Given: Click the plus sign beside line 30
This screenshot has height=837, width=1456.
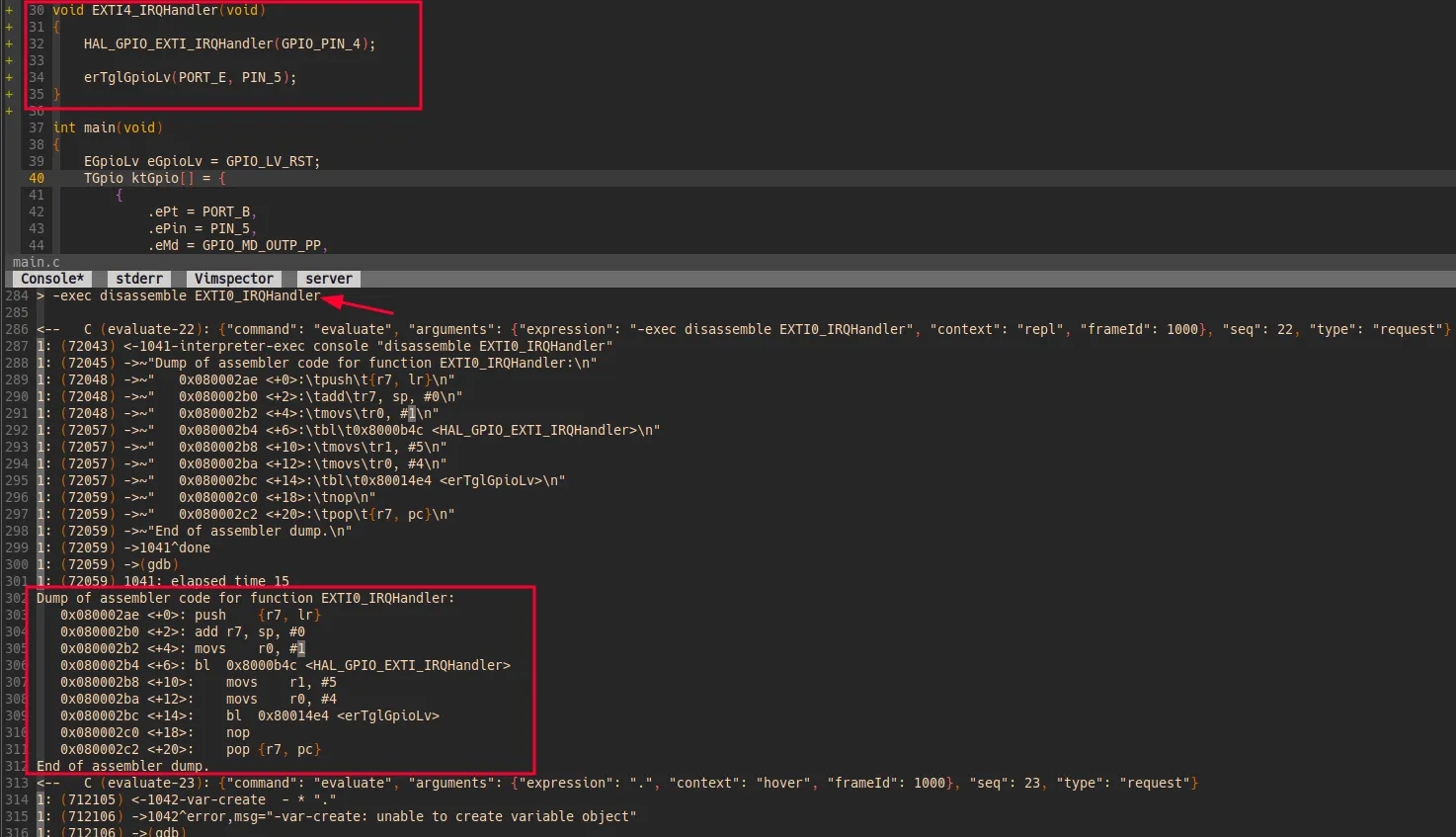Looking at the screenshot, I should tap(9, 10).
